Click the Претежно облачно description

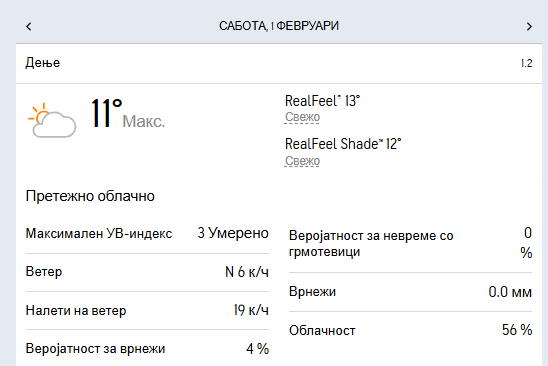[x=90, y=196]
